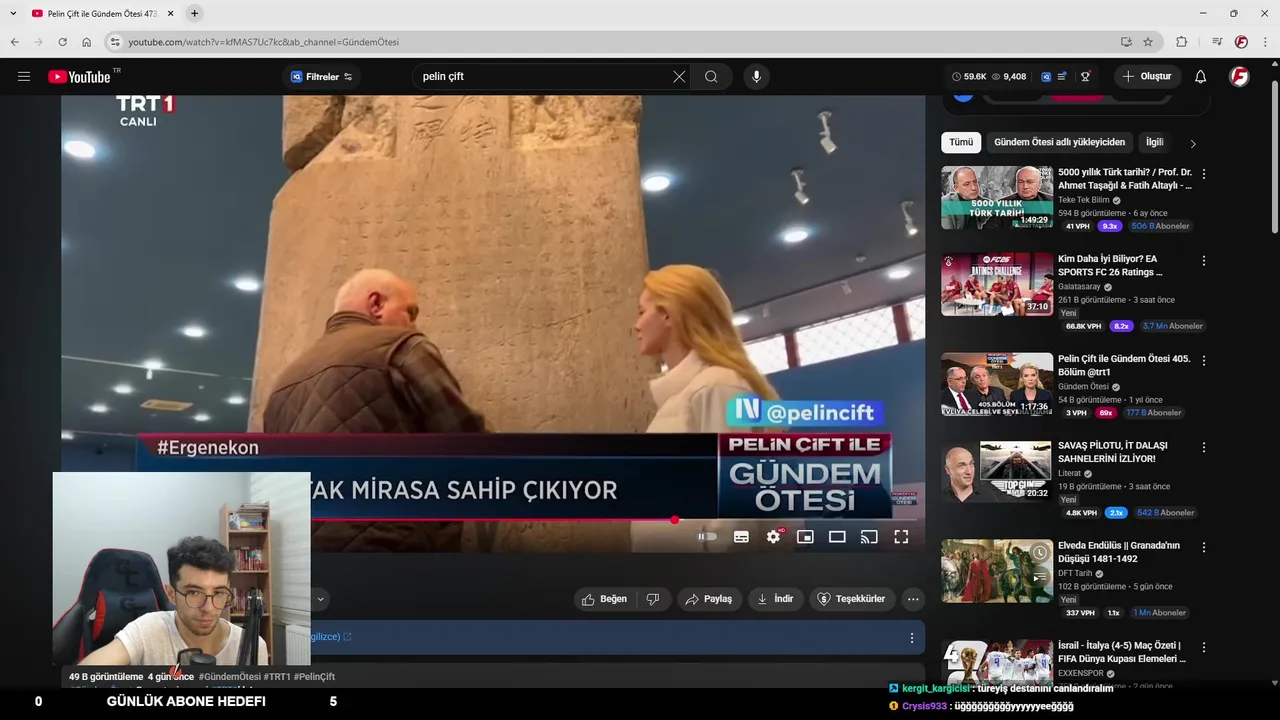Show more chips with right arrow
The image size is (1280, 720).
coord(1192,143)
